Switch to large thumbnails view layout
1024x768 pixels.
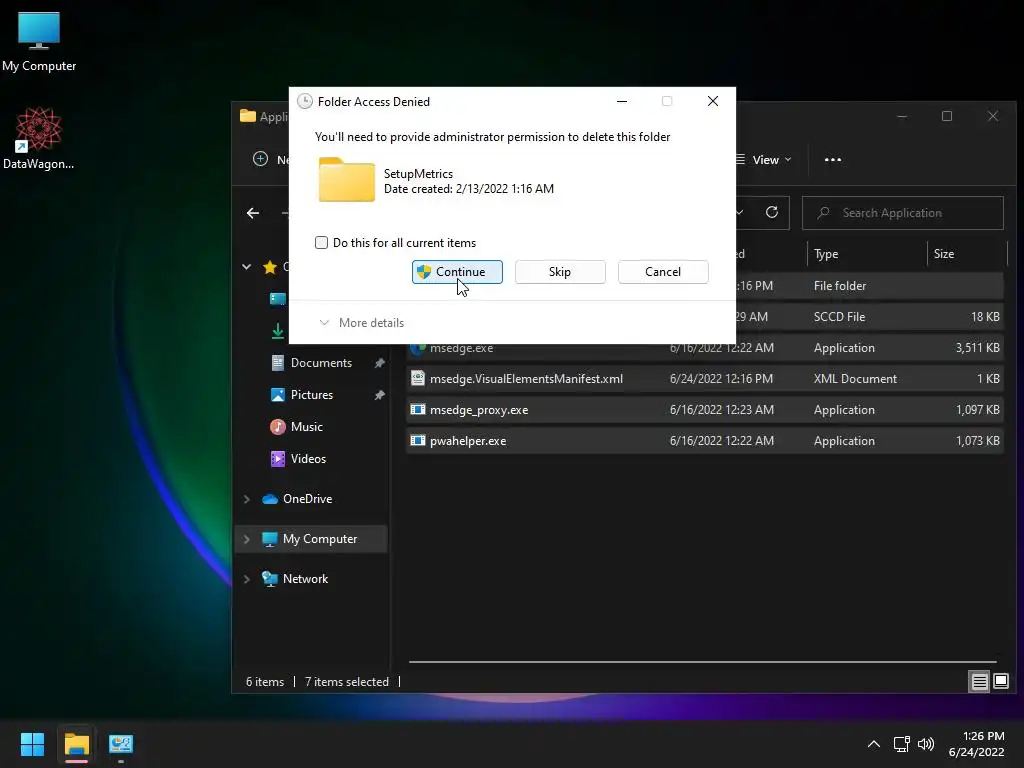pyautogui.click(x=1000, y=682)
